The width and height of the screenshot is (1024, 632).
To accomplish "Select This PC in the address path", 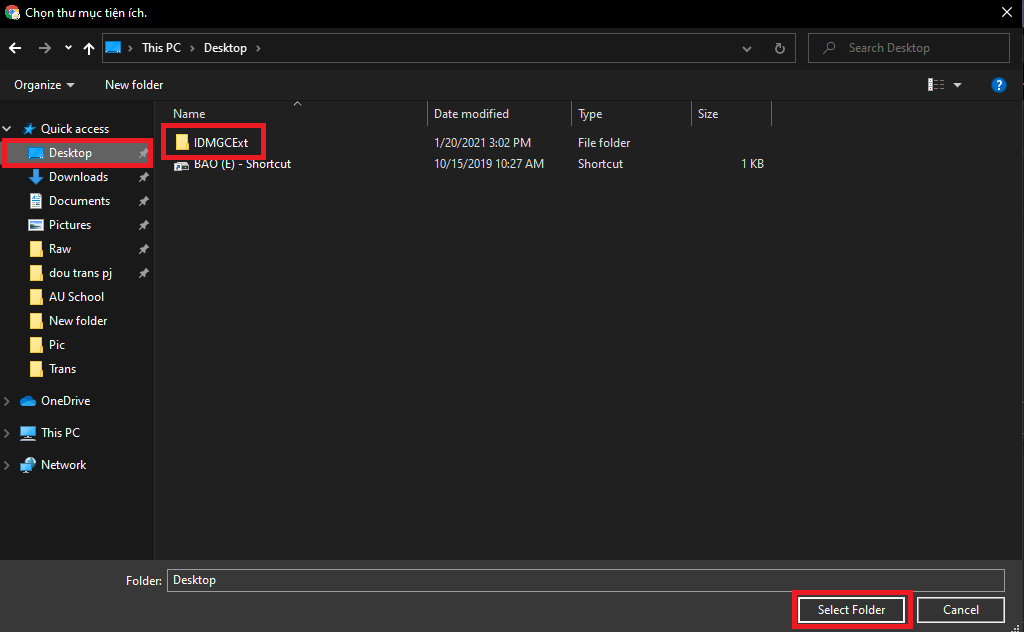I will click(161, 48).
